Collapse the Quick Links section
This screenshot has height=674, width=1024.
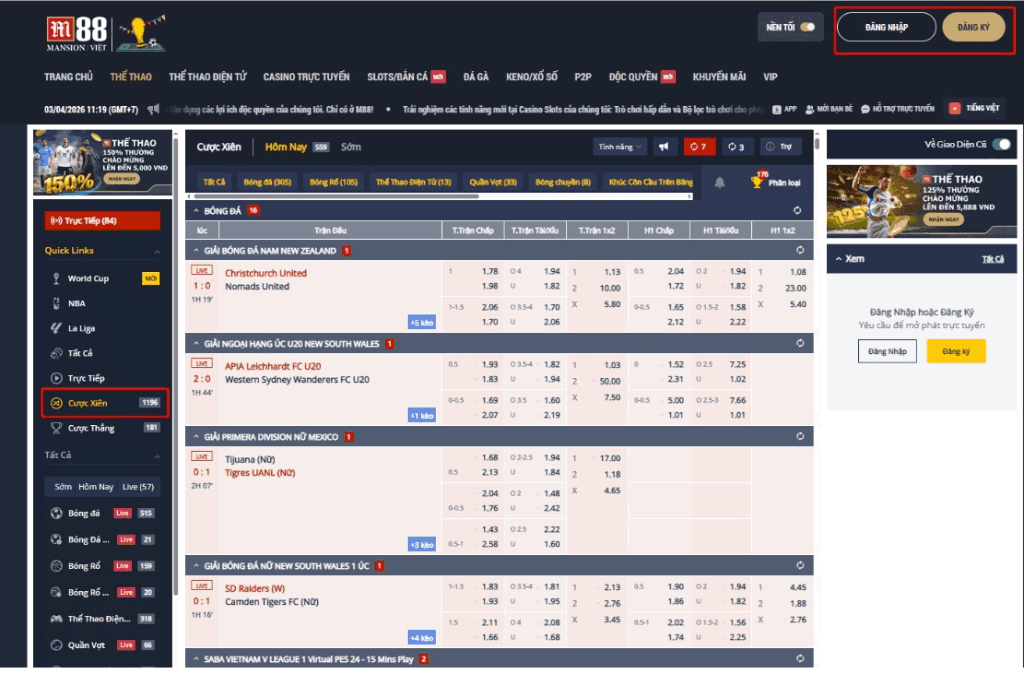[157, 251]
